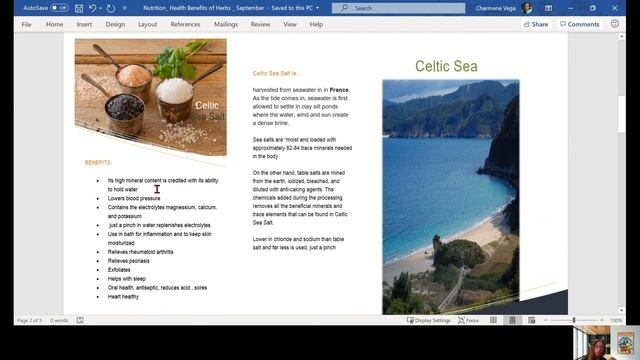Click the scrollbar down arrow
The width and height of the screenshot is (640, 360).
pos(621,311)
